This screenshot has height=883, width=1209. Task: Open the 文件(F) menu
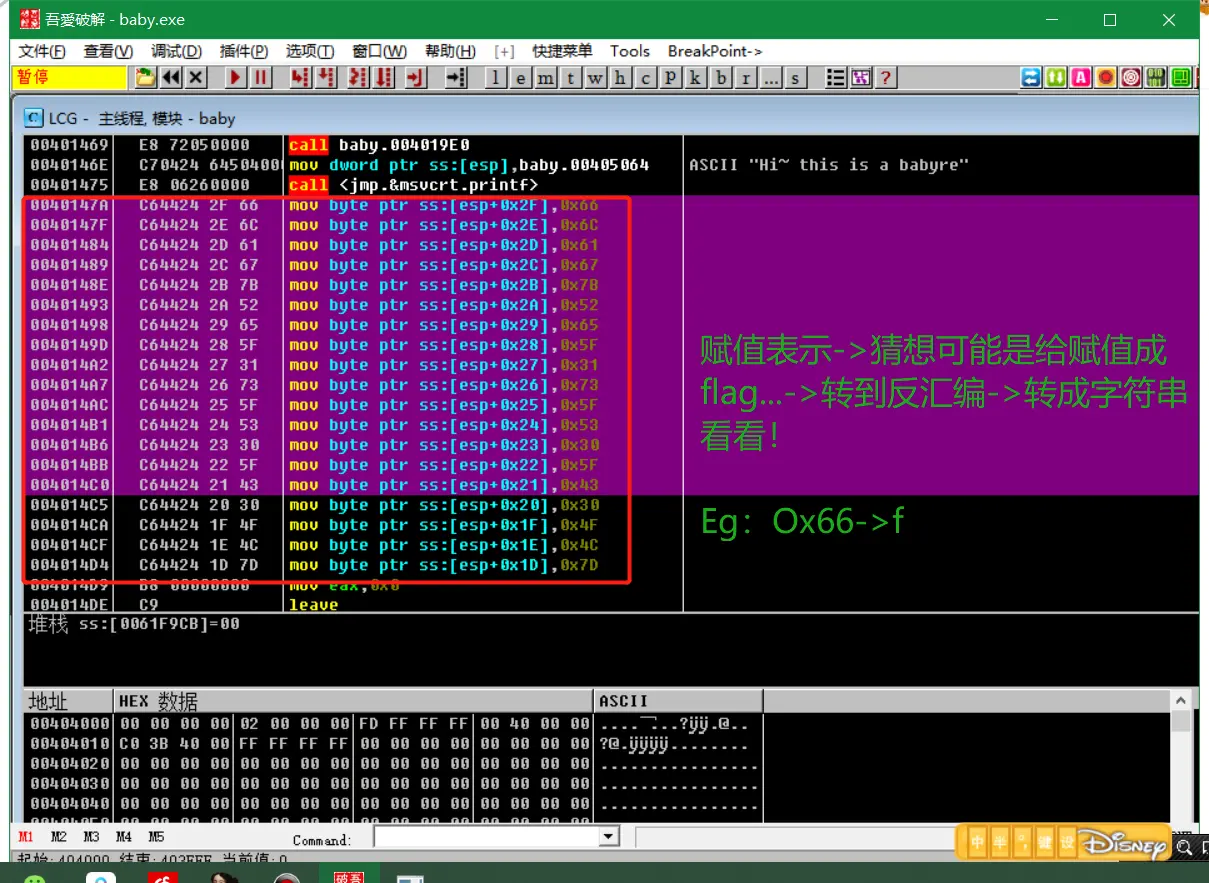[x=42, y=52]
